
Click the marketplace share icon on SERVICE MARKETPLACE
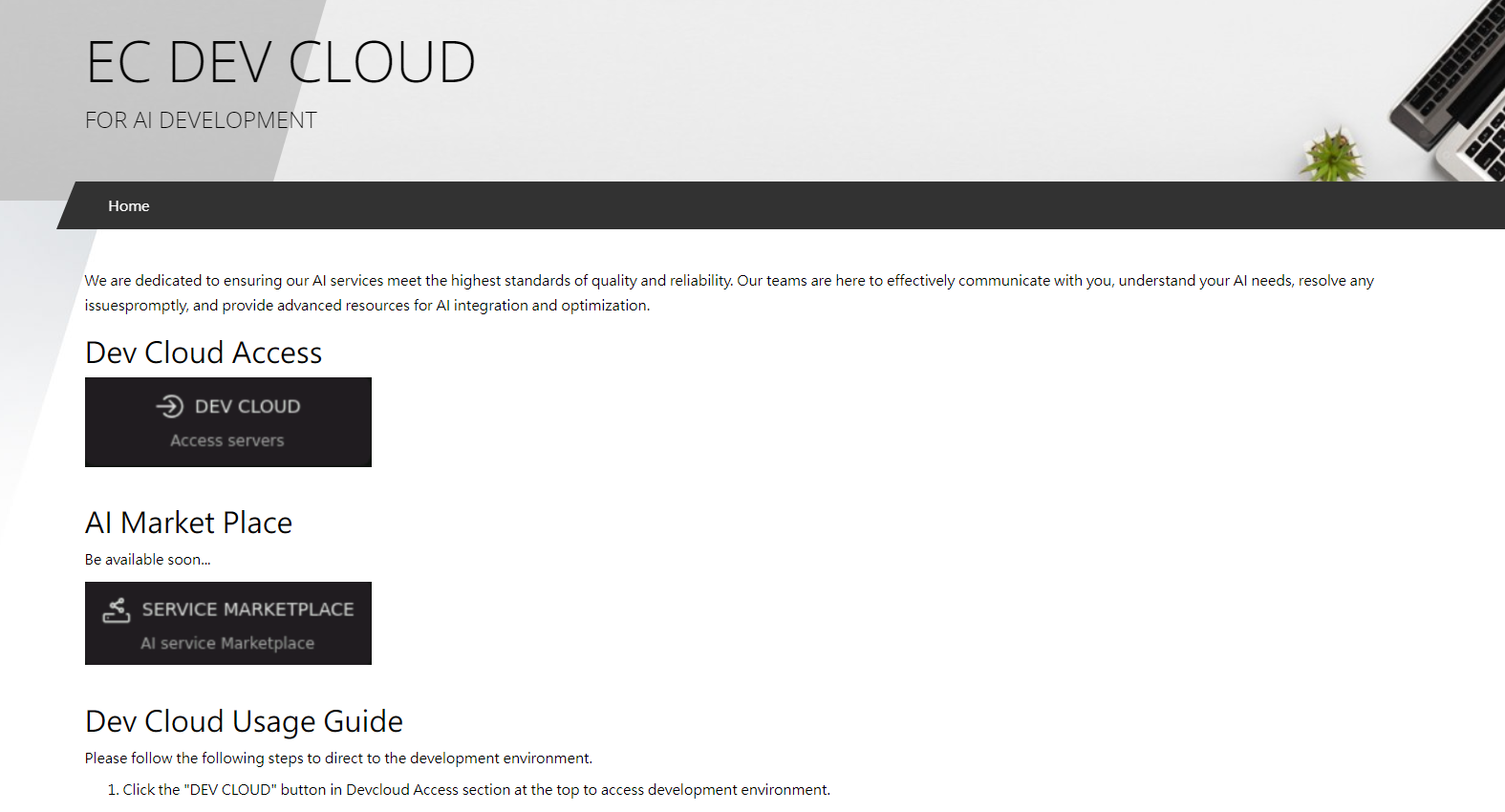117,609
